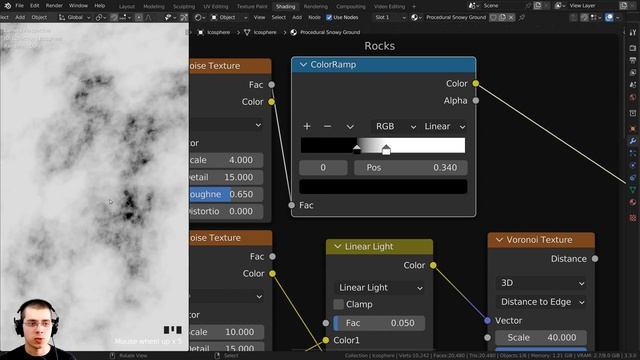
Task: Open the RGB color mode dropdown
Action: 395,127
